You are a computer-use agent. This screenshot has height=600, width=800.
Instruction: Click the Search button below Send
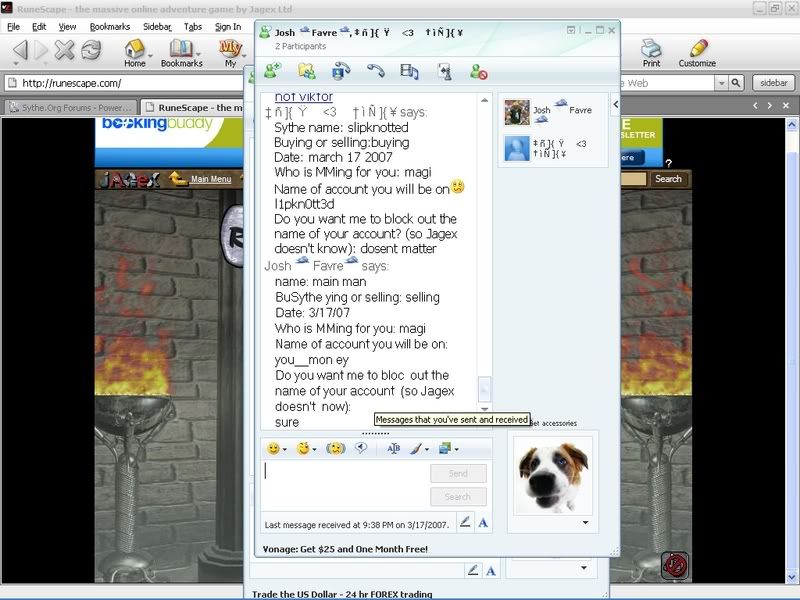[458, 496]
